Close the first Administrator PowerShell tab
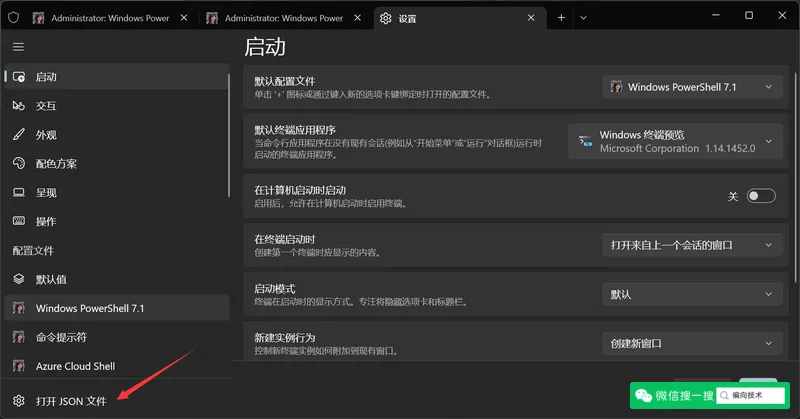The height and width of the screenshot is (419, 800). coord(184,18)
